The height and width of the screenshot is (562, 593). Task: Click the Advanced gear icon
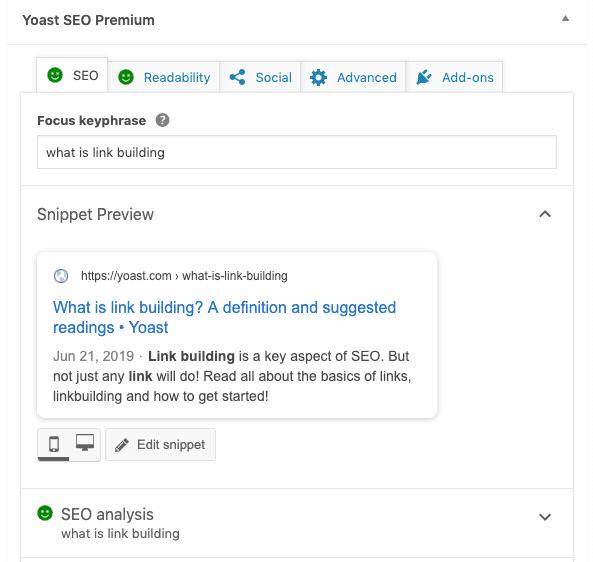click(318, 78)
